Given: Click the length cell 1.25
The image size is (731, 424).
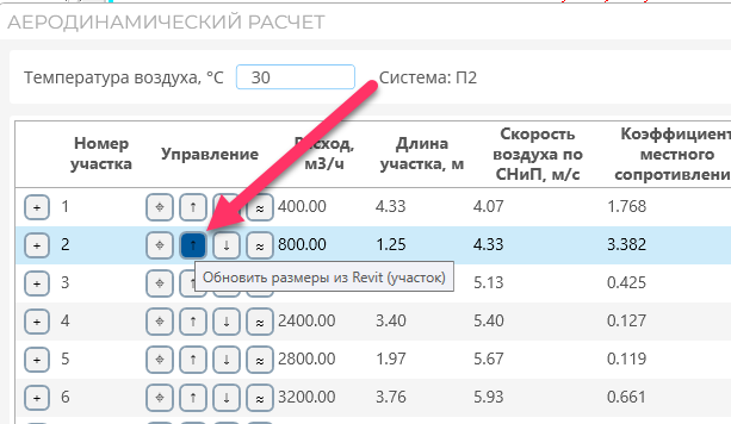Looking at the screenshot, I should (x=391, y=244).
